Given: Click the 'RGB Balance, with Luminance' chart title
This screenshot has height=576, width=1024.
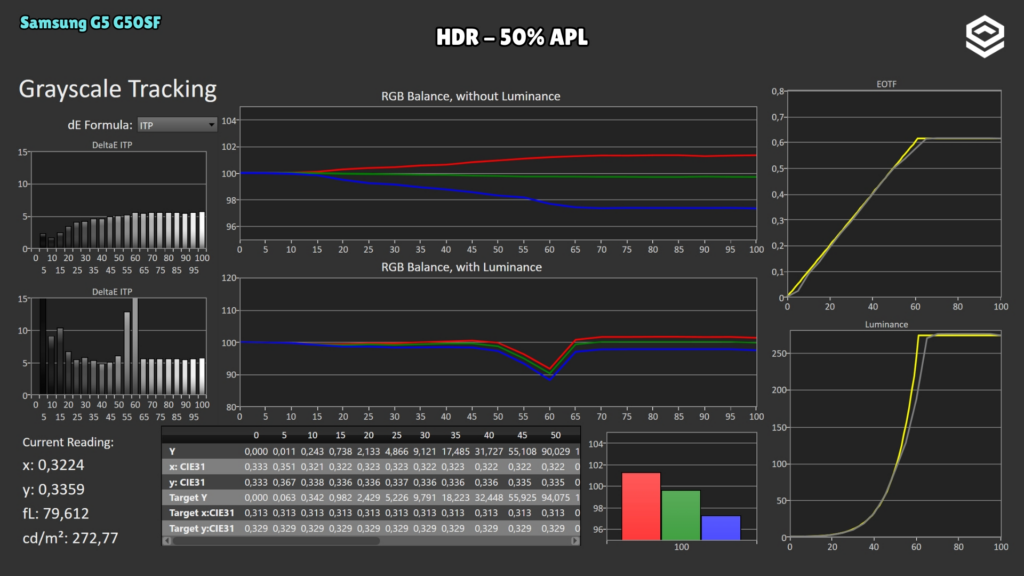Looking at the screenshot, I should tap(461, 267).
